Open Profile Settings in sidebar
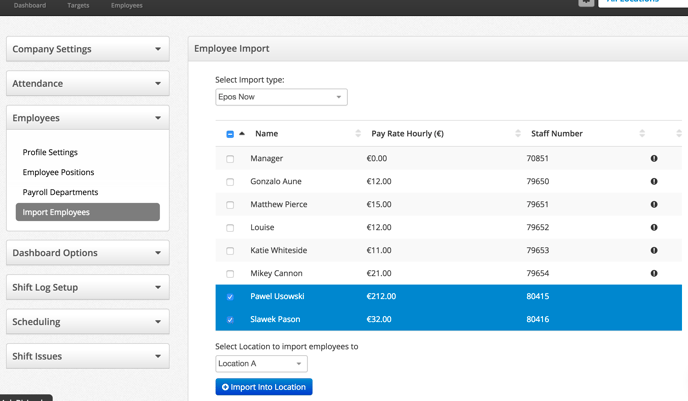This screenshot has width=688, height=401. 50,152
